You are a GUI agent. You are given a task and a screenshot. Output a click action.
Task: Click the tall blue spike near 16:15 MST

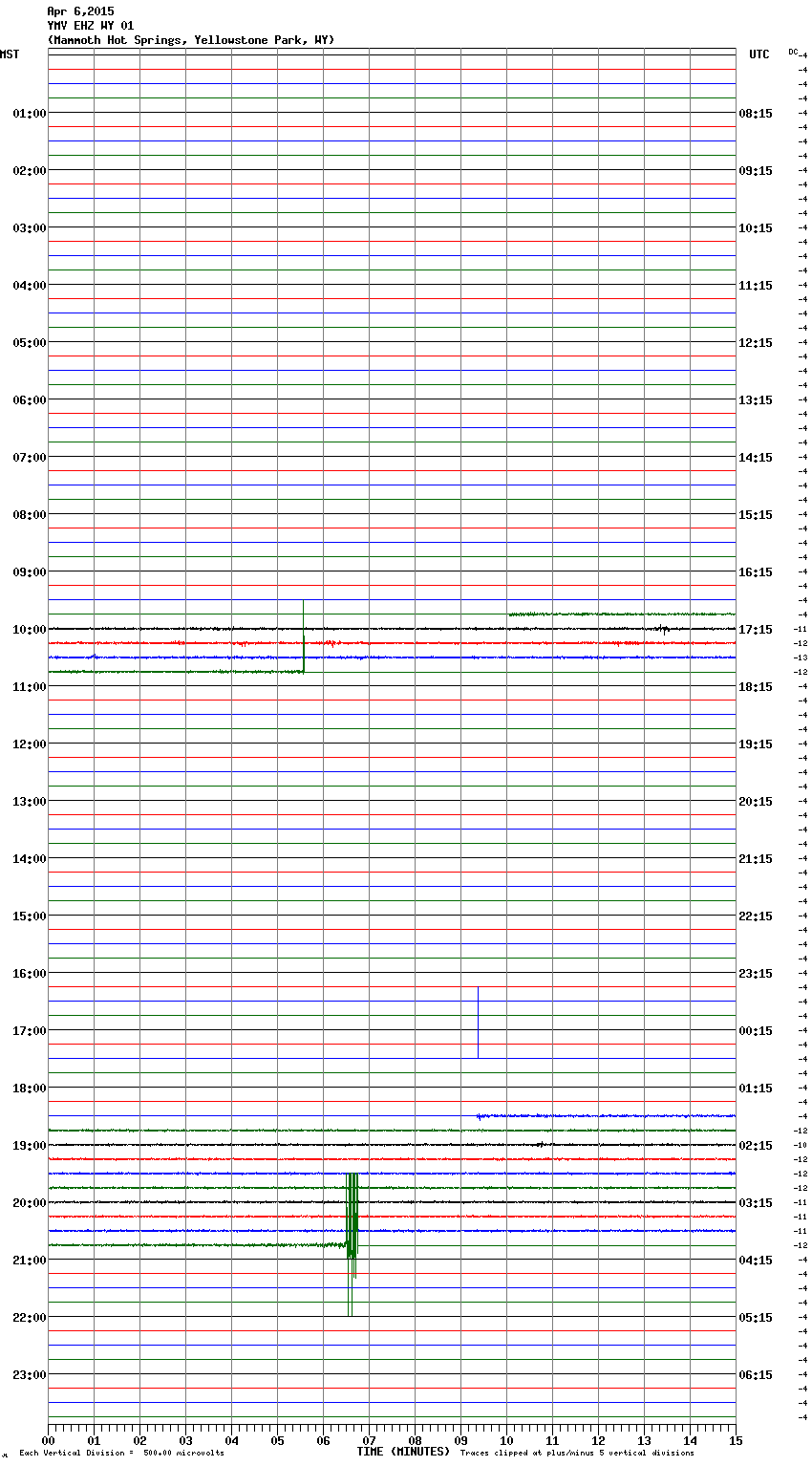tap(478, 1023)
